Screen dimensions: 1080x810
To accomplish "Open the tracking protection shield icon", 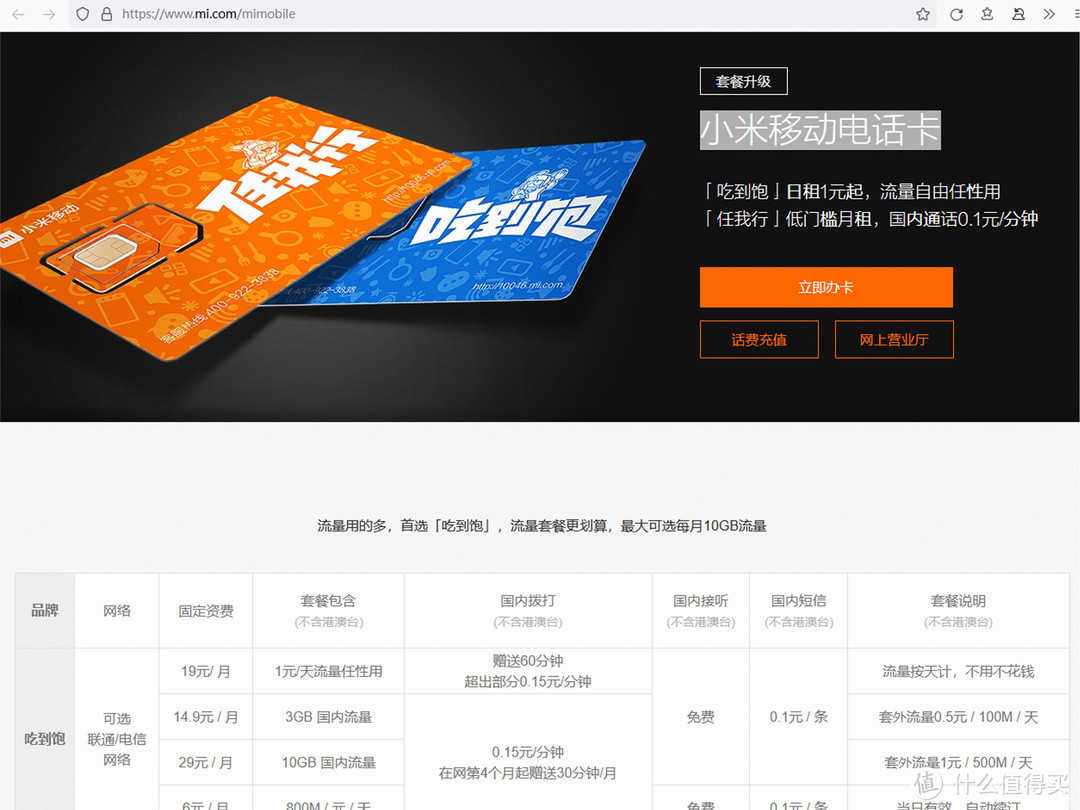I will click(82, 14).
